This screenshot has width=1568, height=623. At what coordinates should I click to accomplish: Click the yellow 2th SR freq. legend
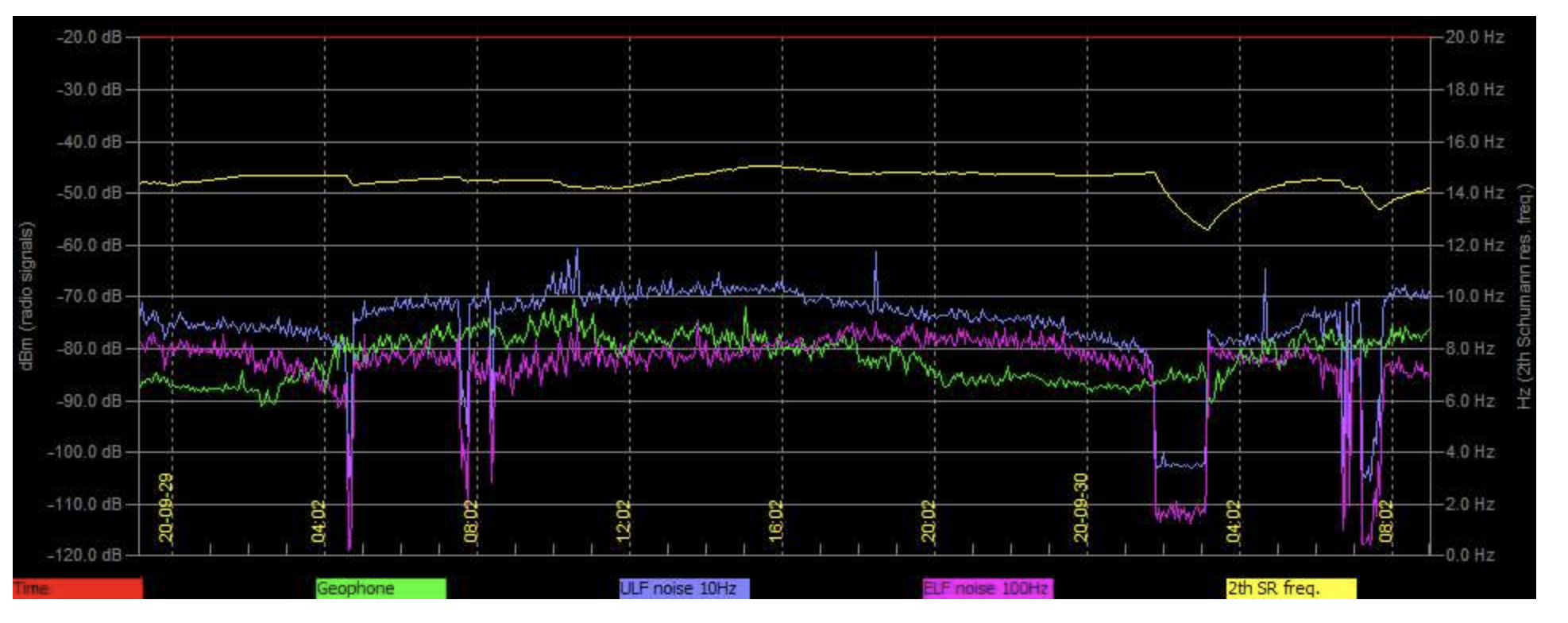1291,589
